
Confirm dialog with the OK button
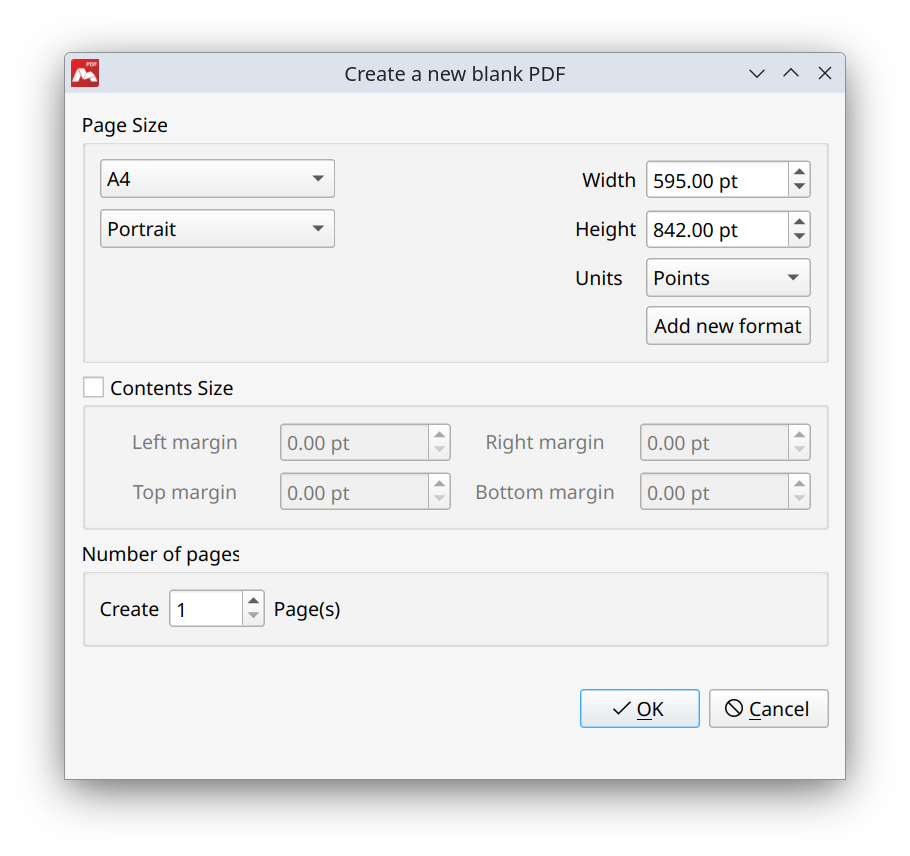click(x=640, y=708)
